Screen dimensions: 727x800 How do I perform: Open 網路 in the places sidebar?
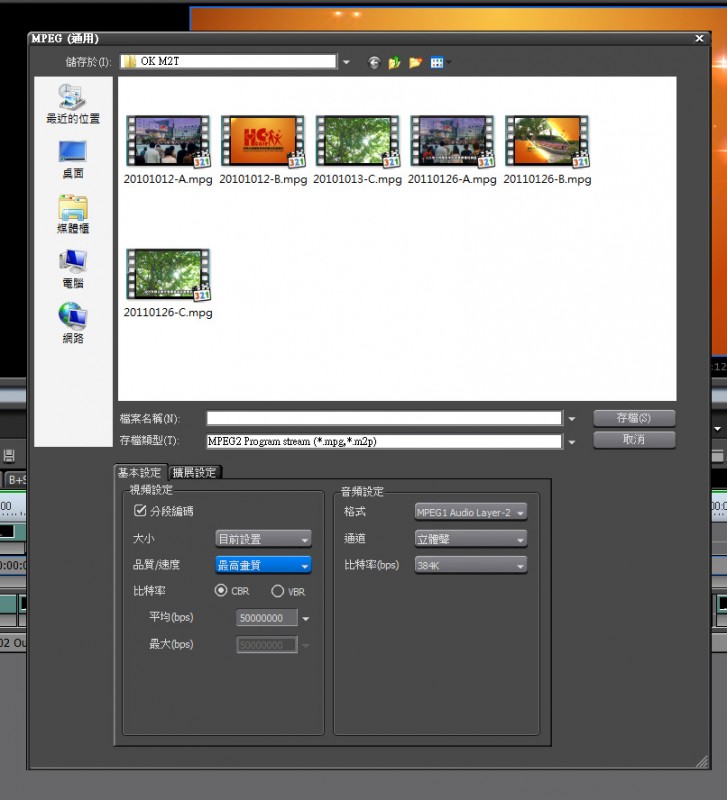tap(73, 324)
